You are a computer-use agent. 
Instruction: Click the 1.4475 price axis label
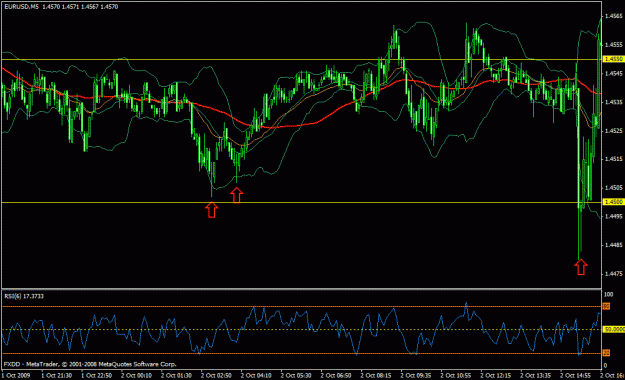[614, 274]
